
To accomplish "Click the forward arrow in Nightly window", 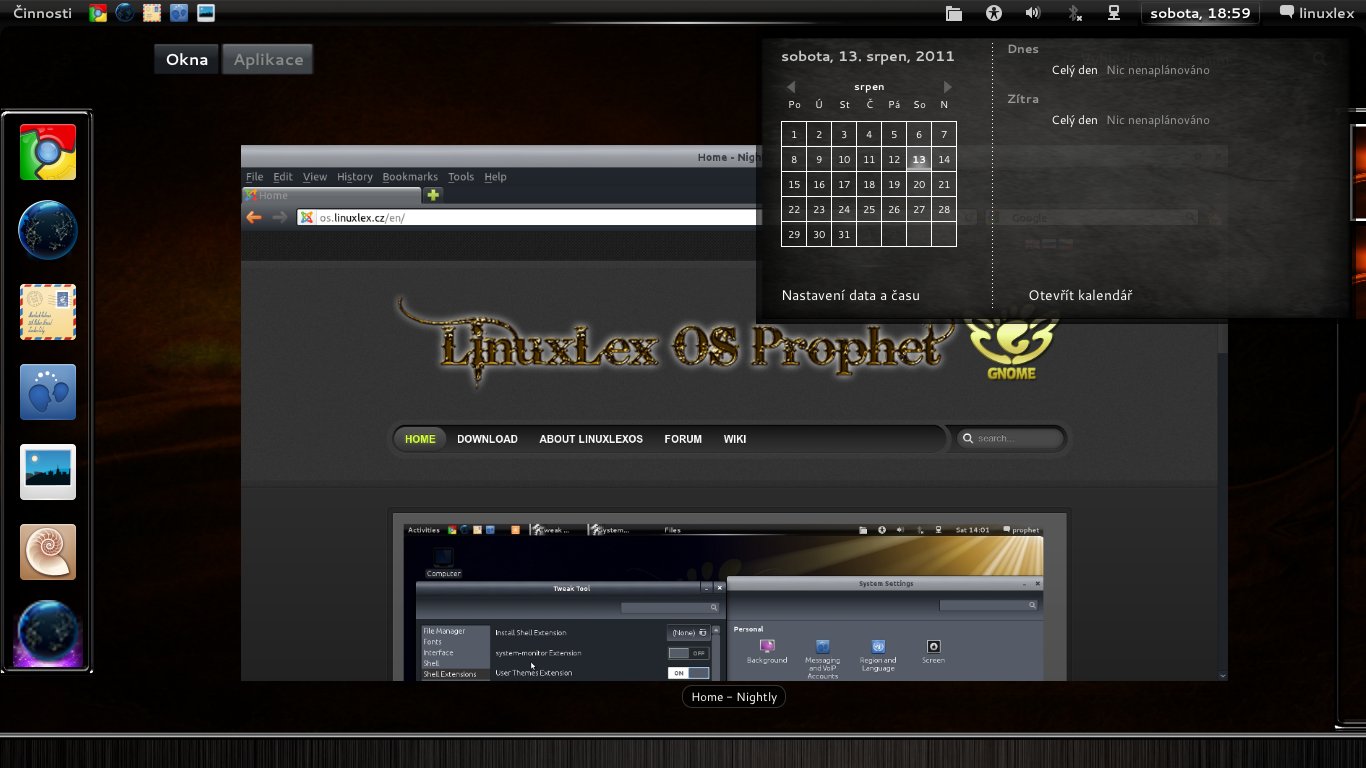I will pyautogui.click(x=280, y=217).
